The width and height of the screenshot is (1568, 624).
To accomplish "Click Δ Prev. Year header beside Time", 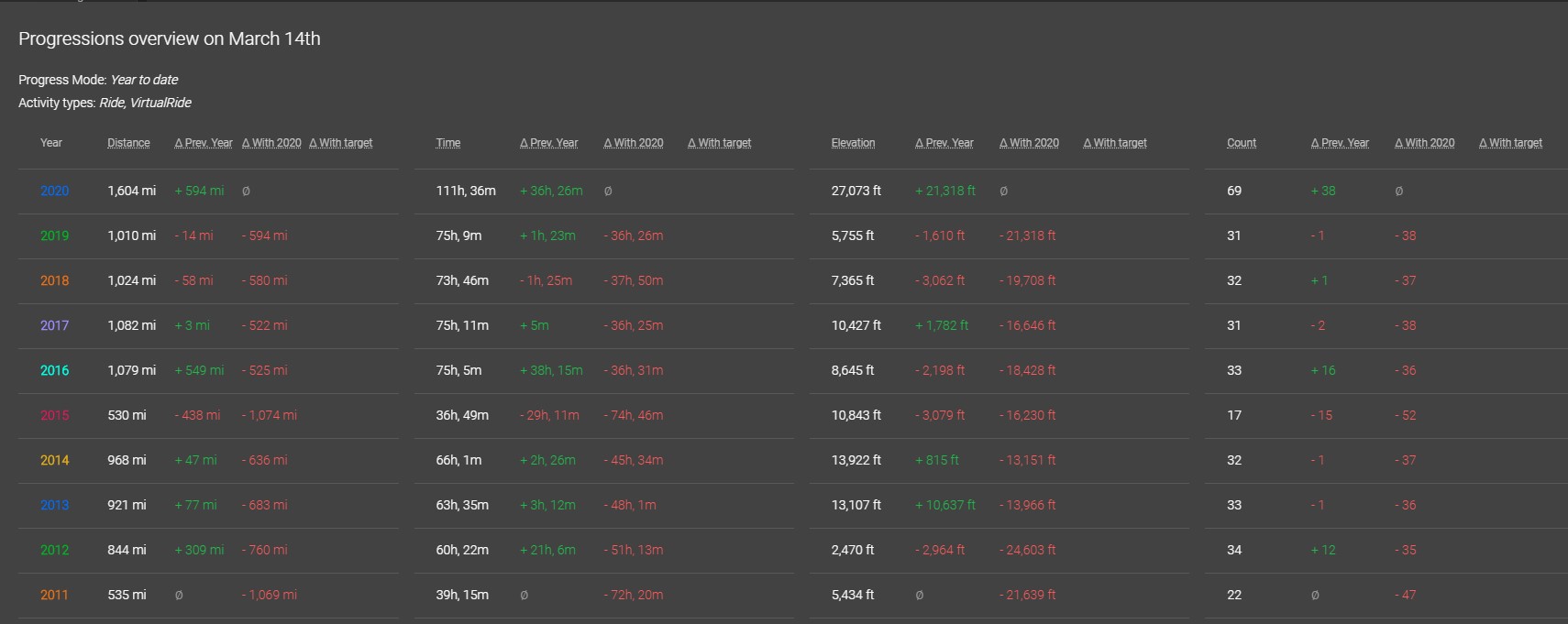I will pyautogui.click(x=549, y=143).
